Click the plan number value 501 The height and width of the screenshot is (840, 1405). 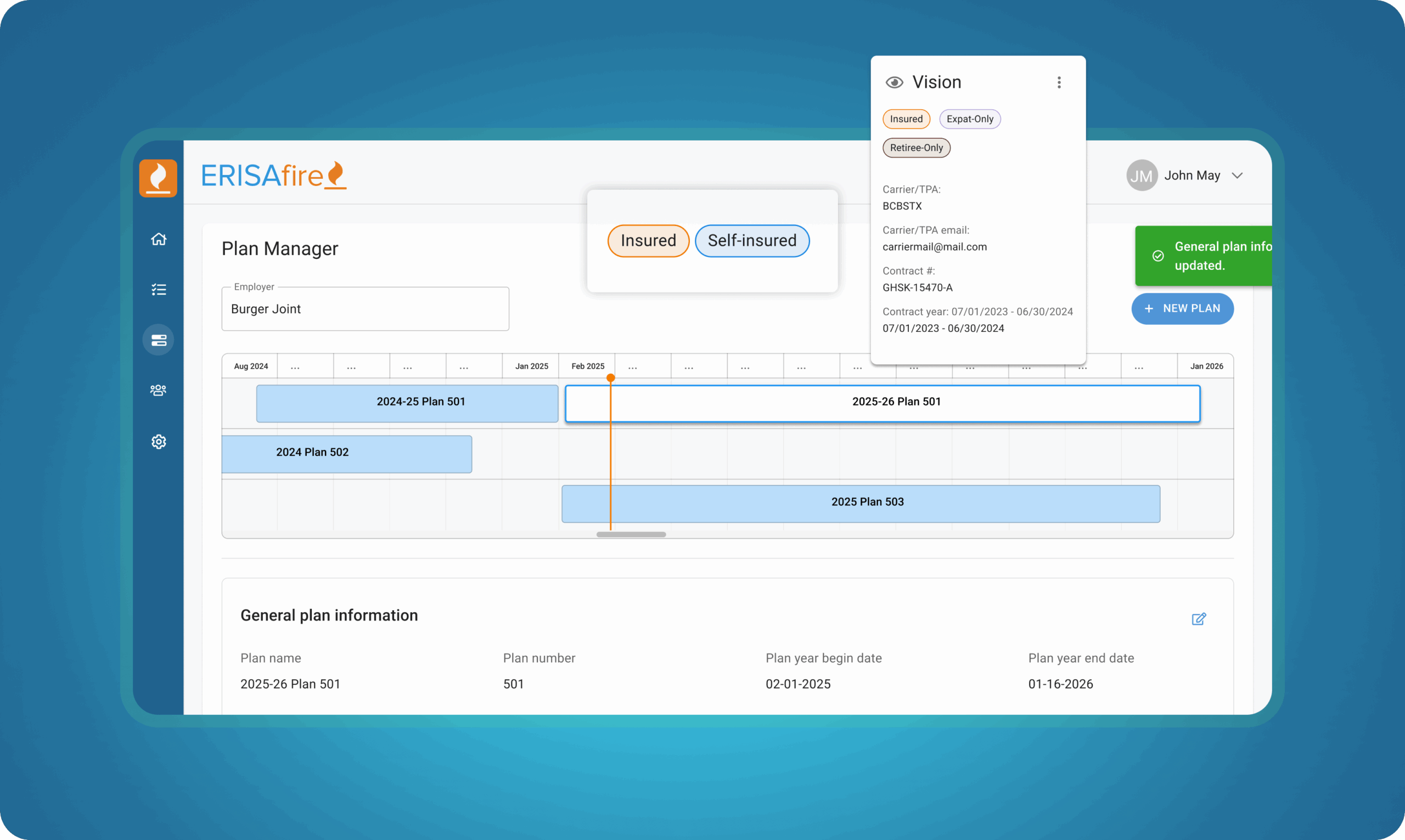tap(514, 684)
